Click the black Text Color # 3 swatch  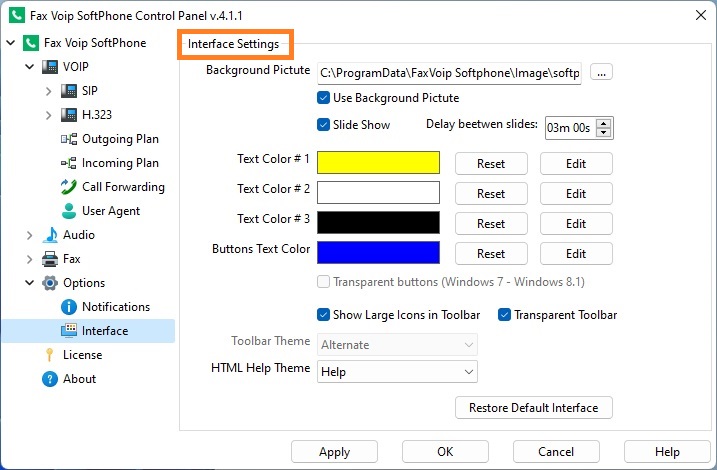(x=379, y=223)
